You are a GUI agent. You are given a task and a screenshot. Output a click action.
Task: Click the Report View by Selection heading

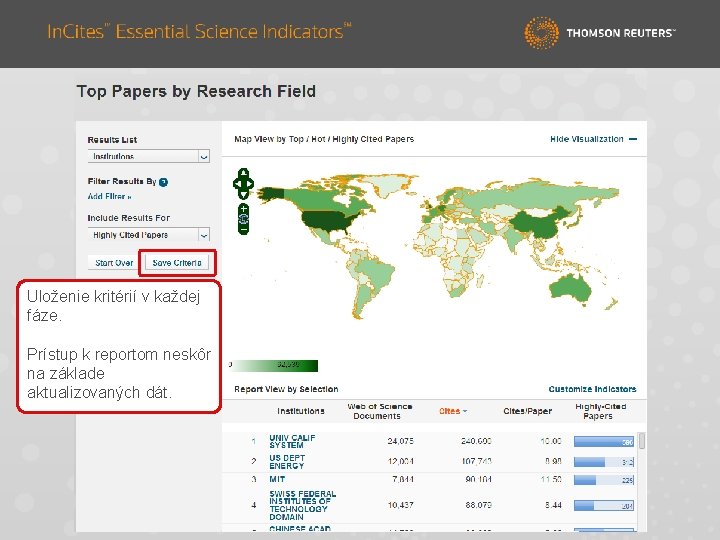click(x=286, y=389)
